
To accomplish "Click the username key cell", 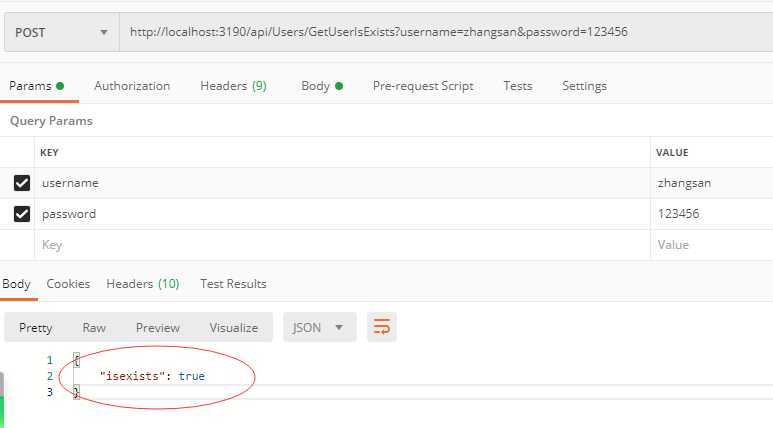I will pos(342,183).
